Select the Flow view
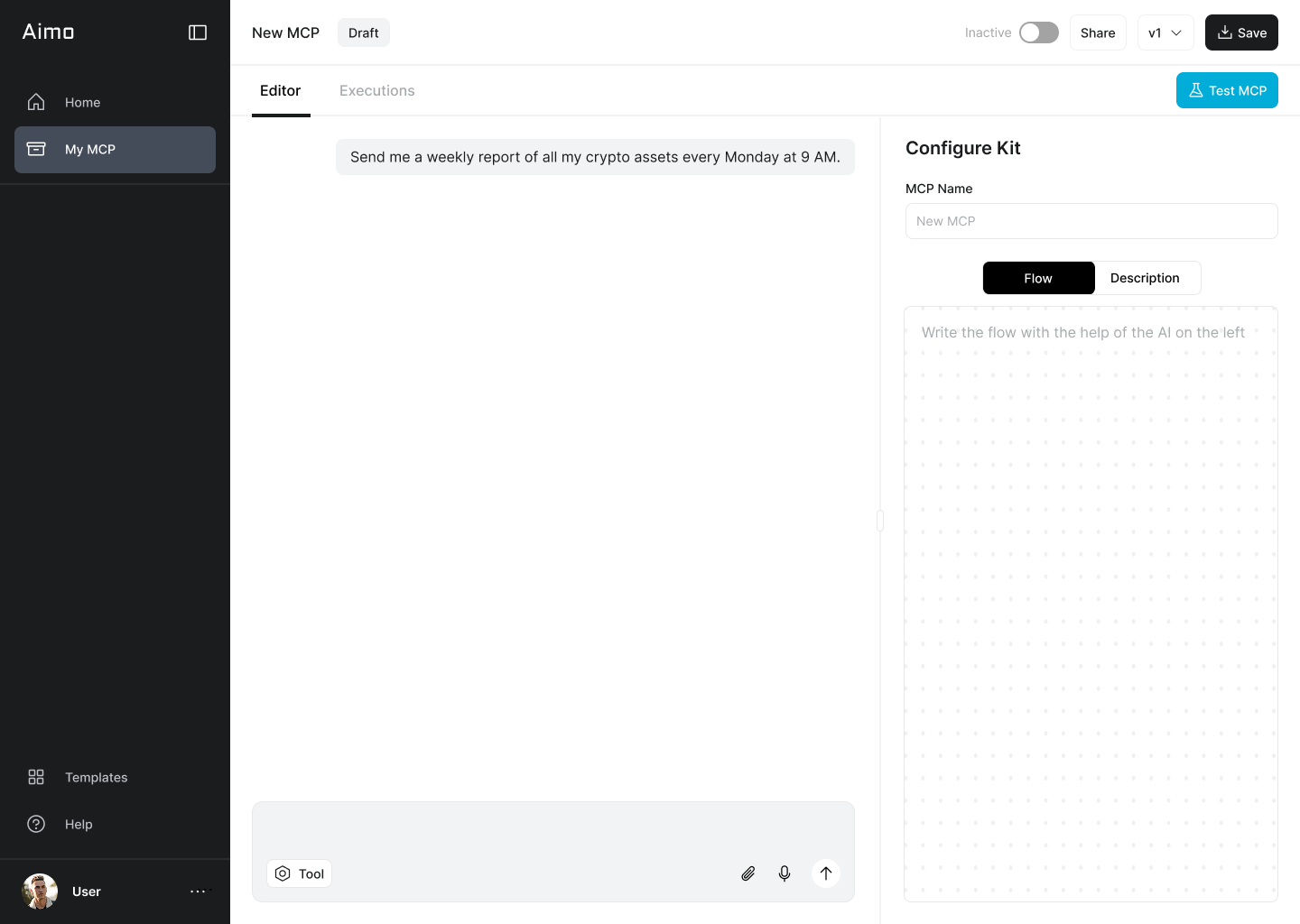 click(x=1038, y=278)
